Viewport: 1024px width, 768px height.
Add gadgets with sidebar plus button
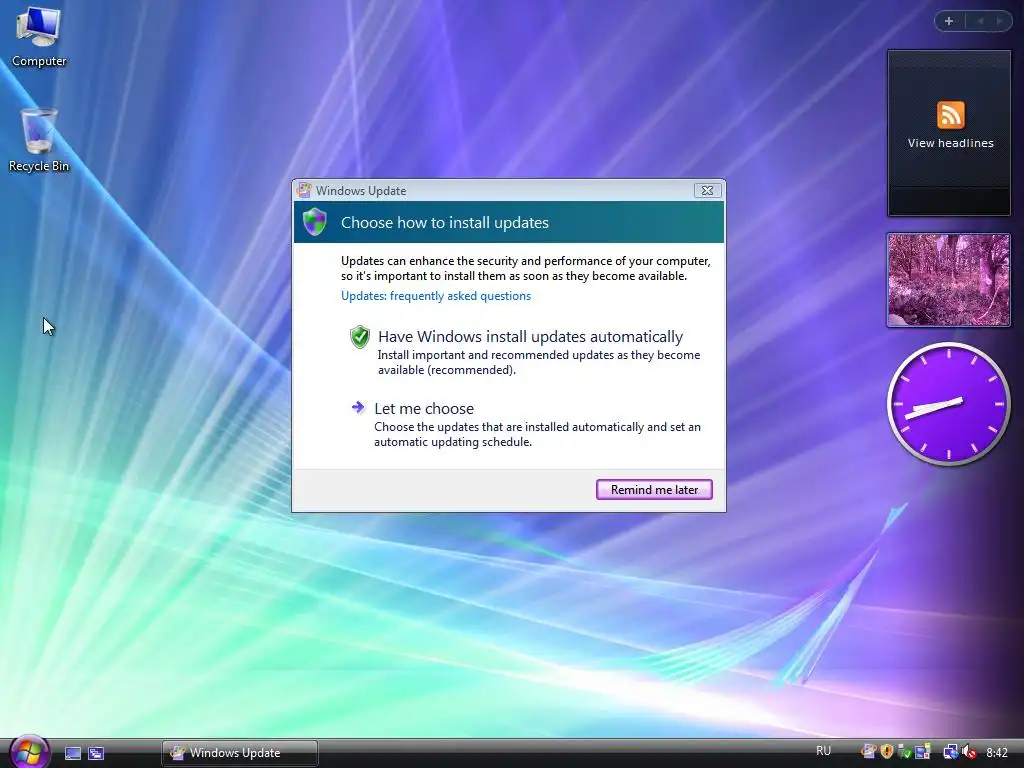pyautogui.click(x=949, y=21)
